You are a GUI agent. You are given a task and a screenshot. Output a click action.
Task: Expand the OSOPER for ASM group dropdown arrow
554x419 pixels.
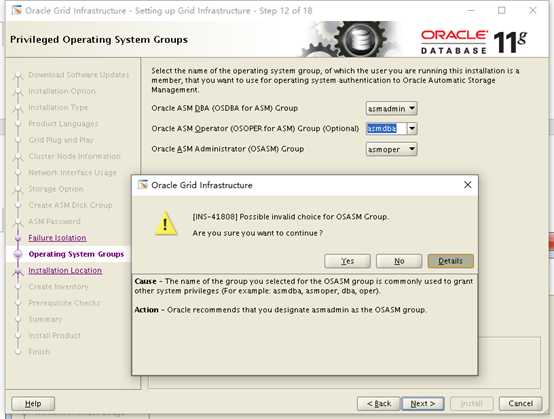pos(412,129)
